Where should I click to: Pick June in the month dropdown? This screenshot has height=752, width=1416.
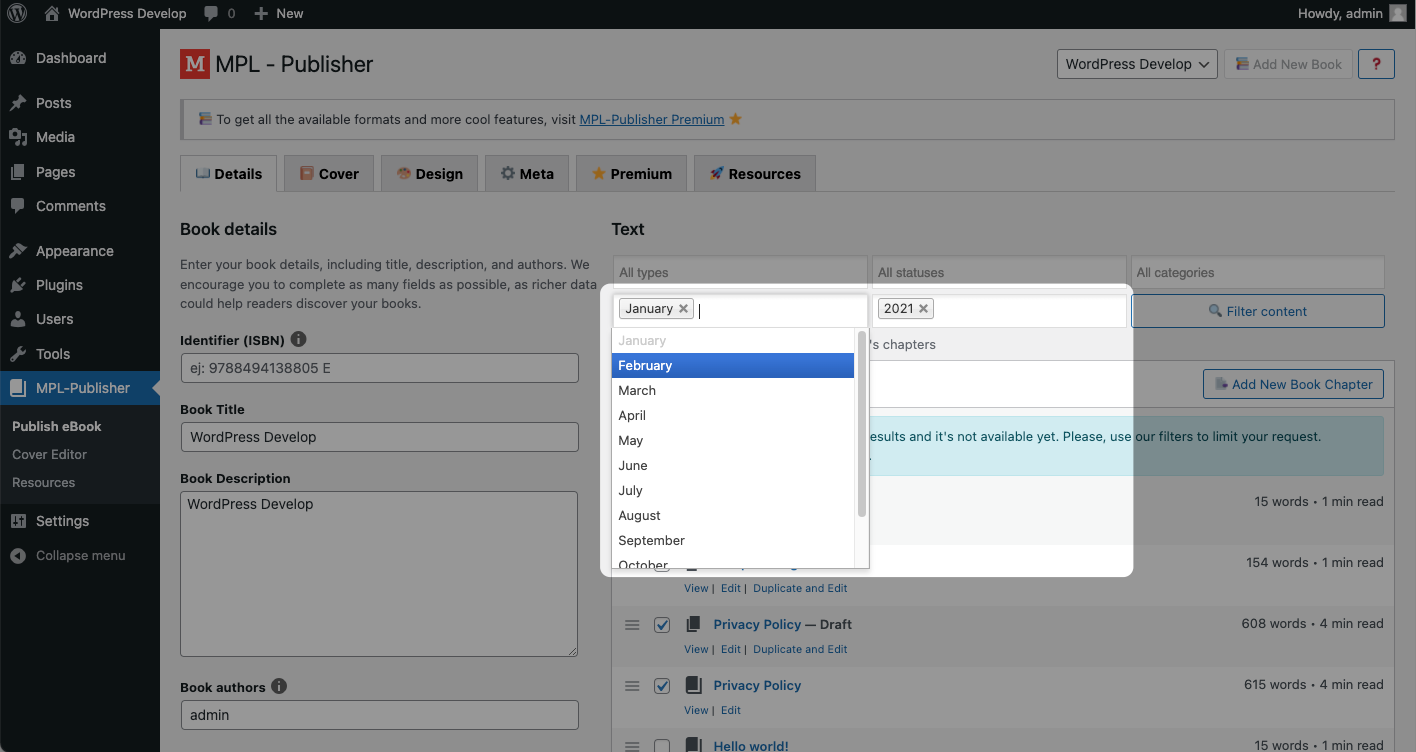[x=733, y=466]
